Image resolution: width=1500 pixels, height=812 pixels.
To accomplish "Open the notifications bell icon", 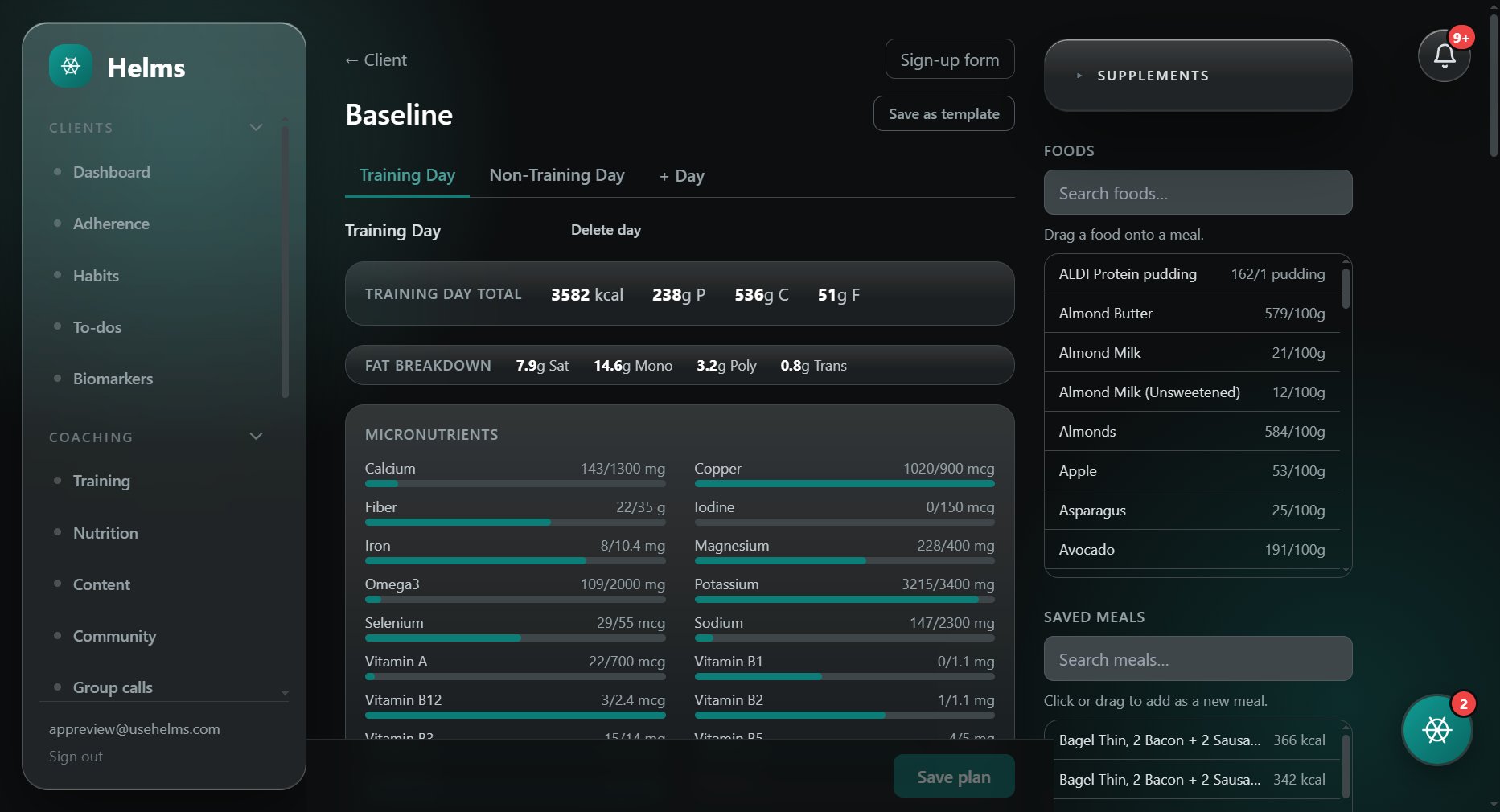I will pyautogui.click(x=1445, y=55).
